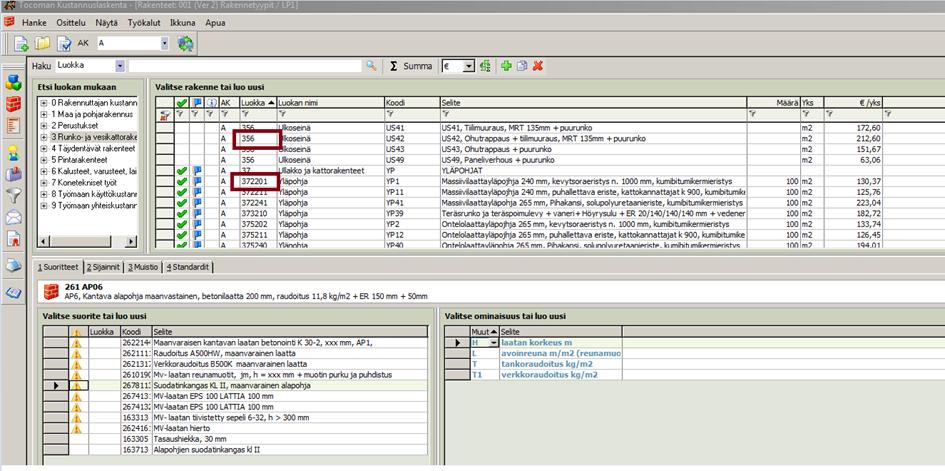Open the Hanke menu

pyautogui.click(x=34, y=23)
